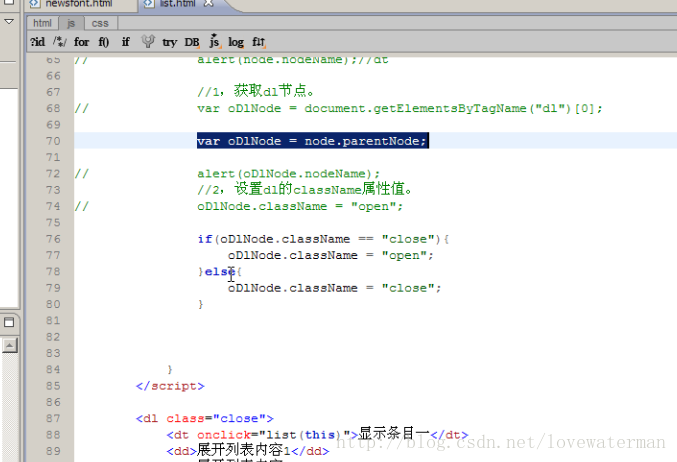This screenshot has width=677, height=462.
Task: Click the minimized view icon at top left
Action: [x=9, y=2]
